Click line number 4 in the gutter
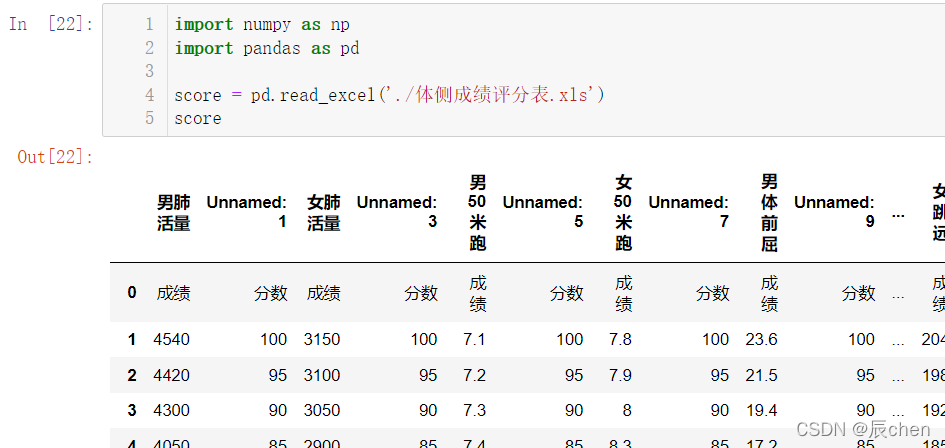 pyautogui.click(x=149, y=95)
